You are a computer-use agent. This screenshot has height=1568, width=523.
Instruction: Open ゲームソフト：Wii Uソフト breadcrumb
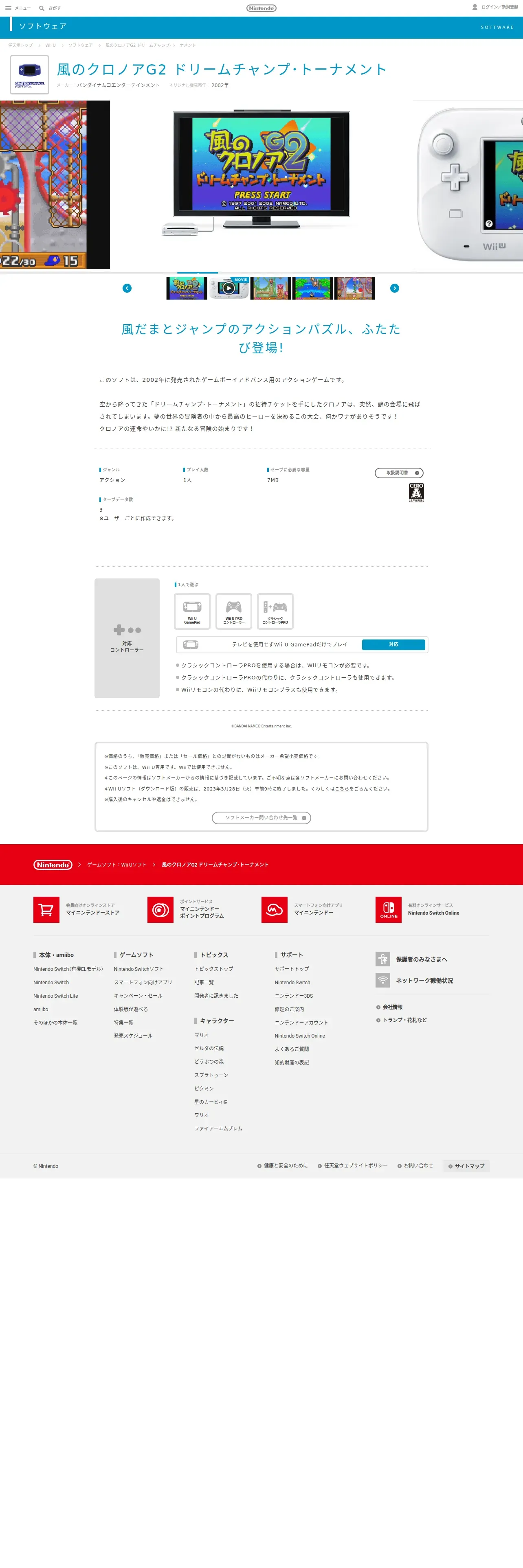[x=117, y=864]
